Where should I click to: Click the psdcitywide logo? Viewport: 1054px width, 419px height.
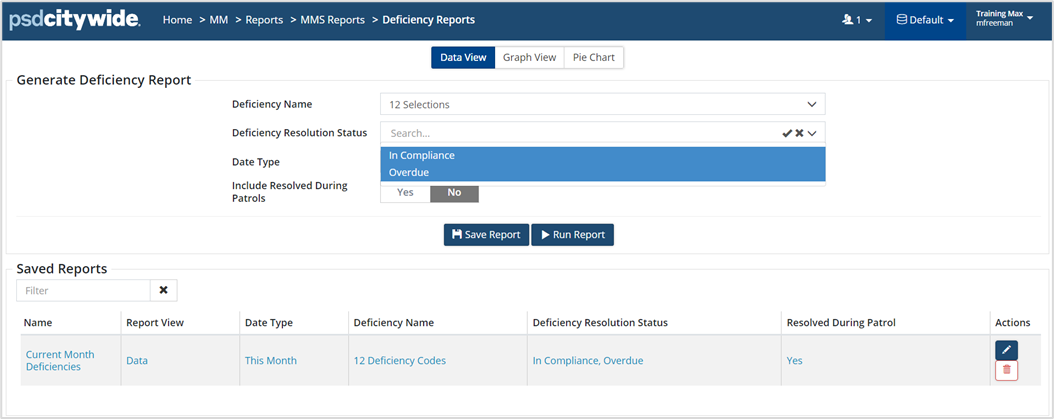pyautogui.click(x=74, y=20)
